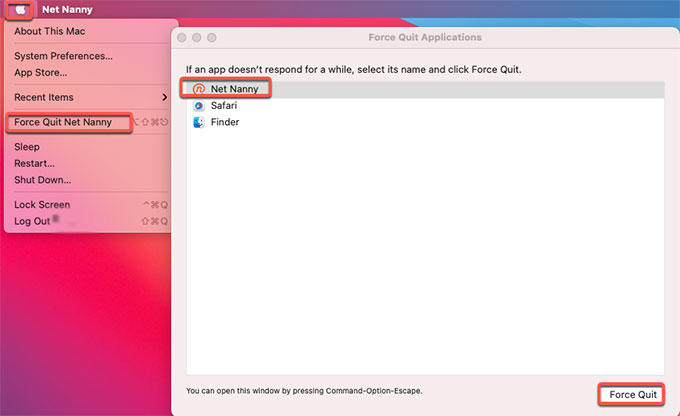Open System Preferences from Apple menu

pos(63,56)
